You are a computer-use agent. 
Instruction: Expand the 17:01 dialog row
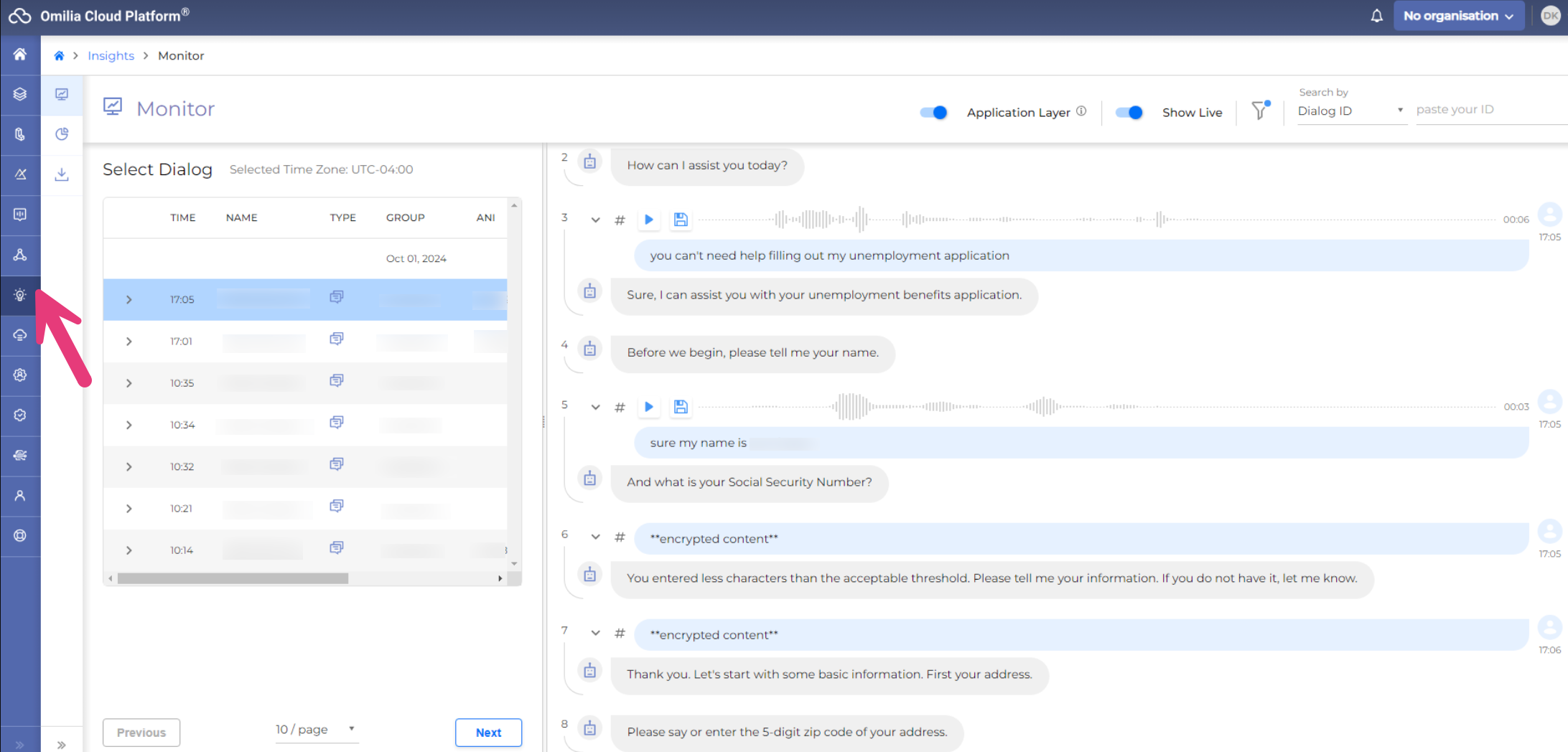coord(129,342)
